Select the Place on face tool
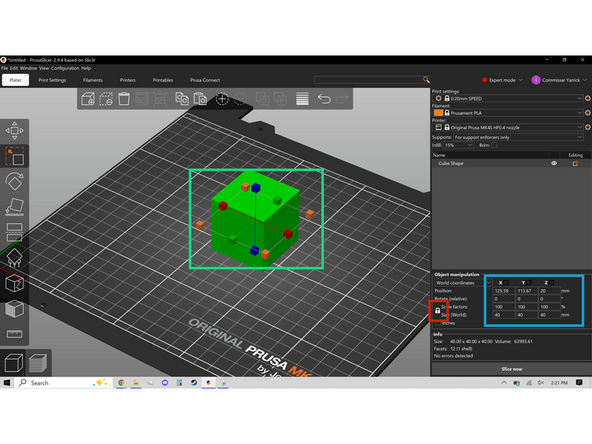 pos(14,207)
